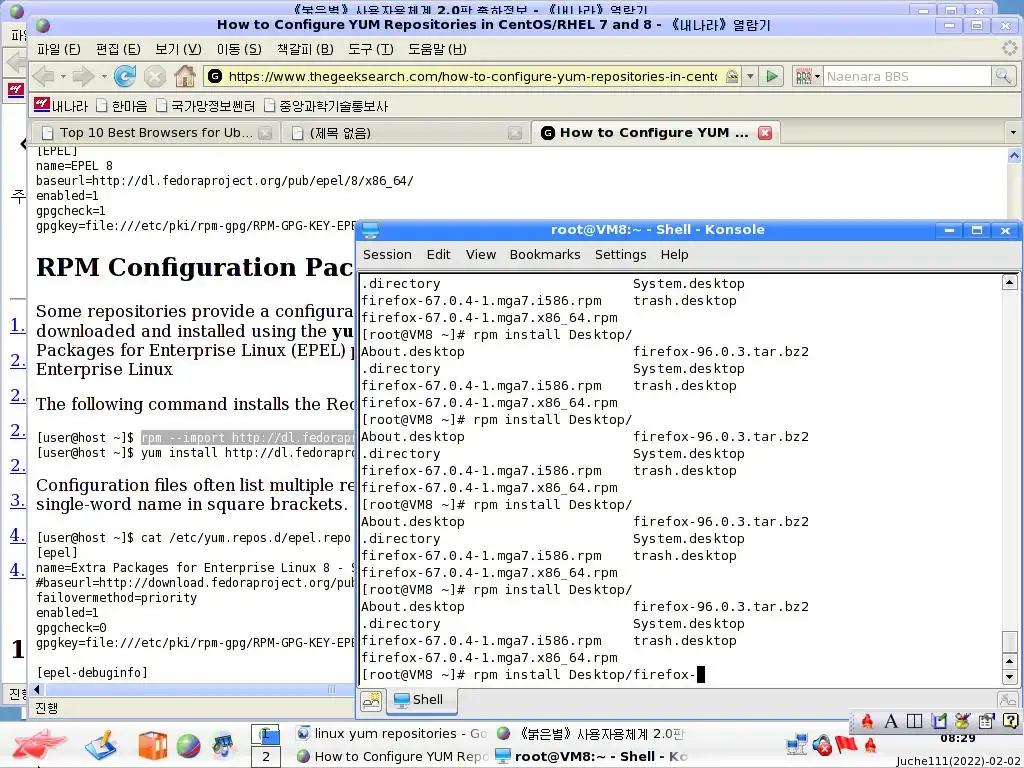Open the BBS search engine dropdown

[807, 76]
